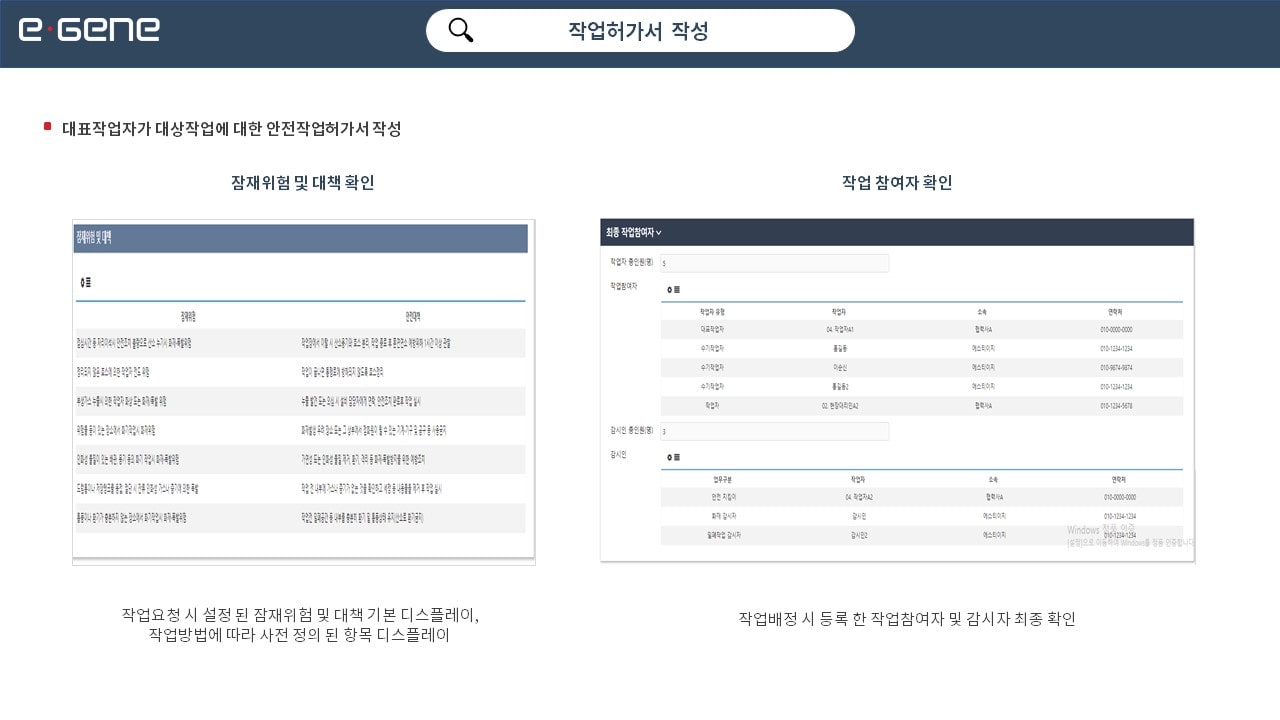Click the 작업자 총인원(명) input field
This screenshot has width=1280, height=720.
[774, 263]
